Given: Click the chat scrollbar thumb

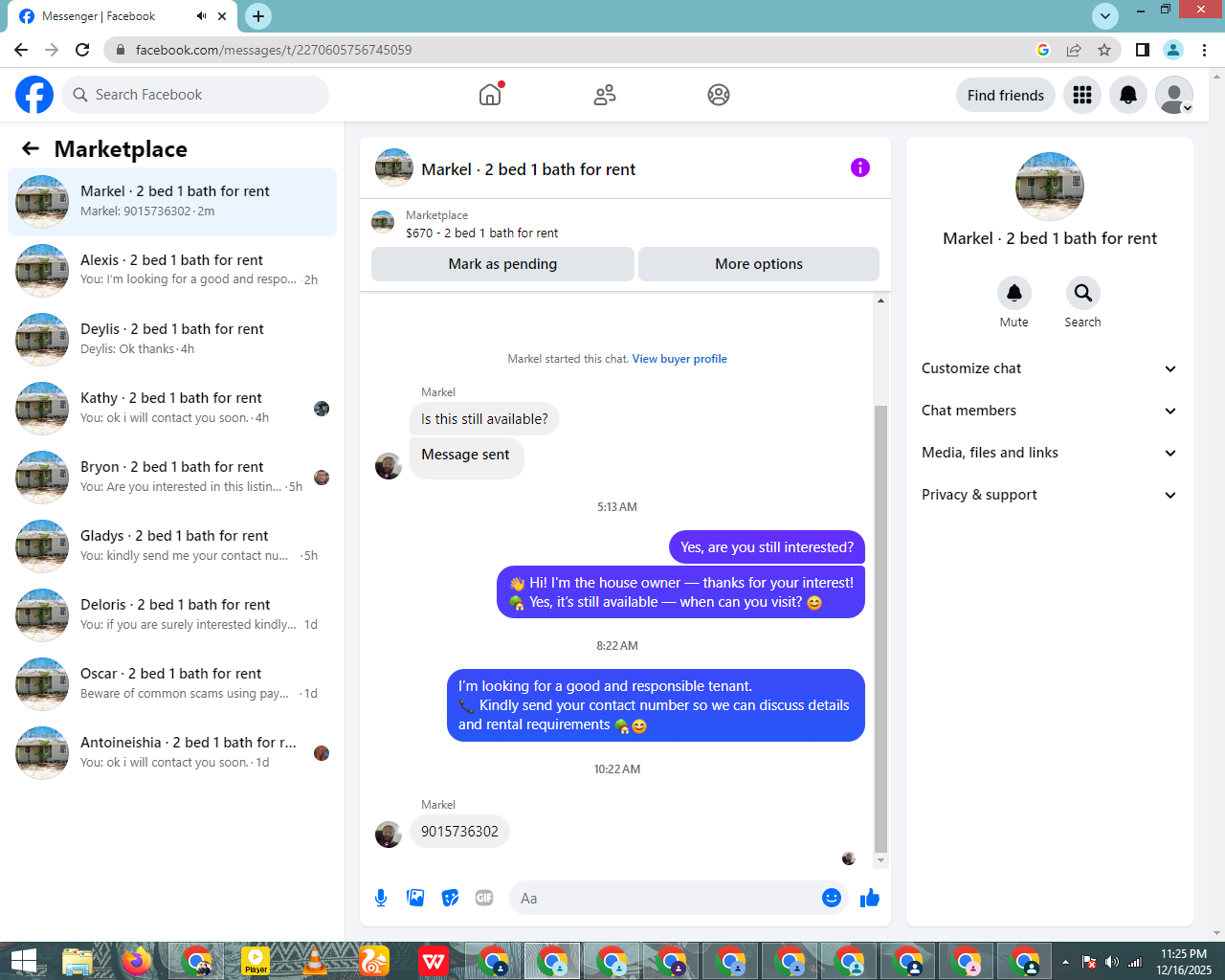Looking at the screenshot, I should click(880, 628).
